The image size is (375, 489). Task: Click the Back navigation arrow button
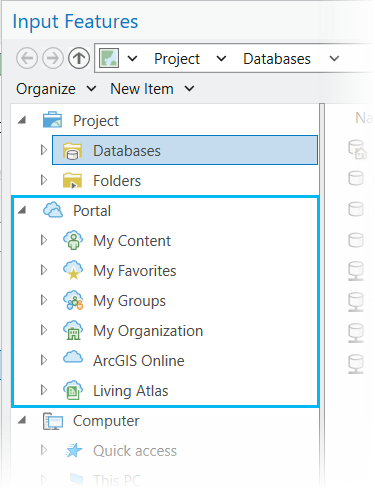pos(27,58)
